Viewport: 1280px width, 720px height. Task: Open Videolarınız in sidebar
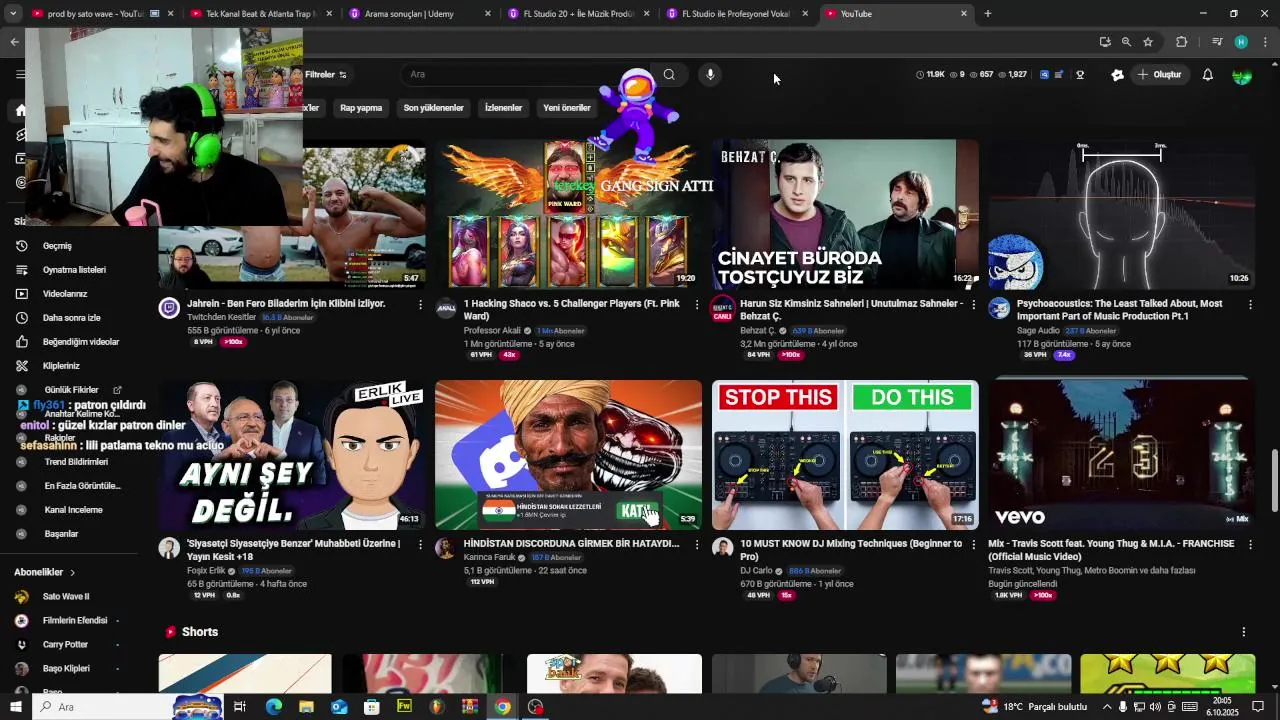[66, 294]
